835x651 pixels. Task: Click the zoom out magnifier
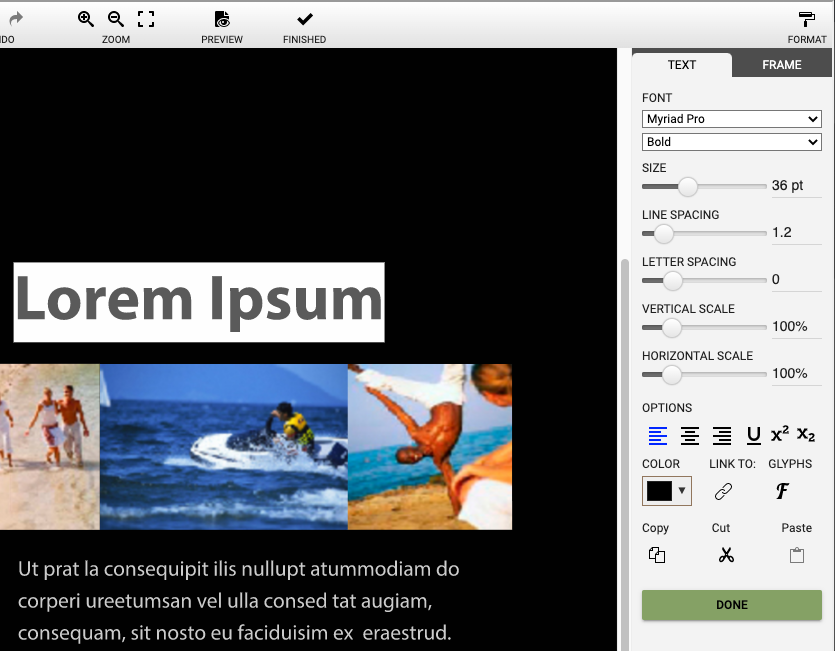pos(116,19)
